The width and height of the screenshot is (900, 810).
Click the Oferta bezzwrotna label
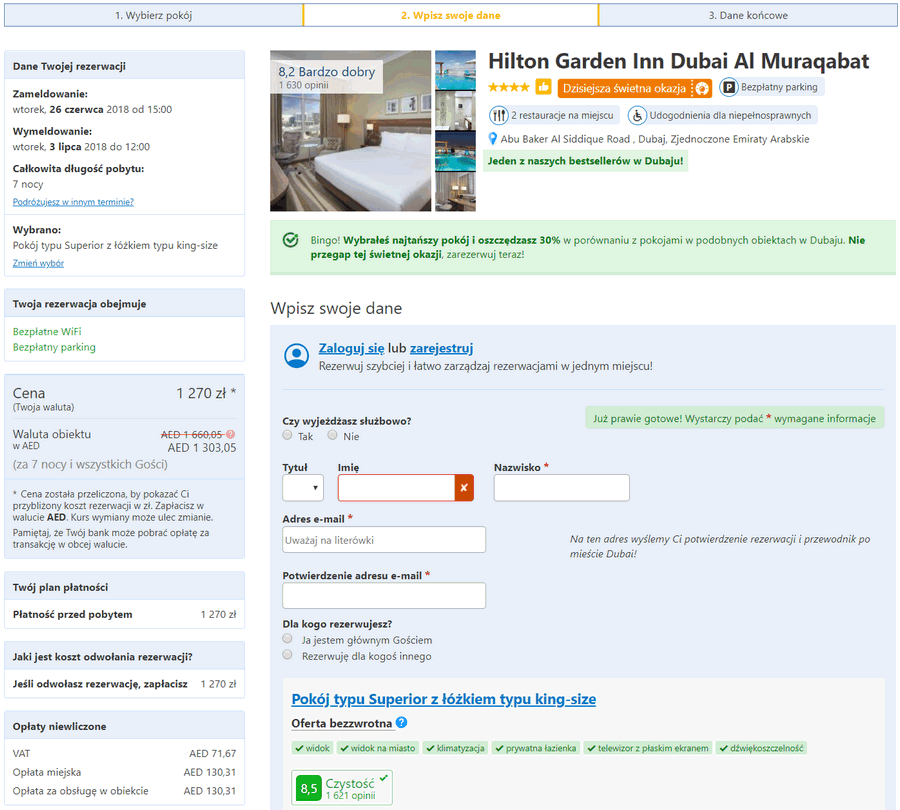click(x=342, y=723)
